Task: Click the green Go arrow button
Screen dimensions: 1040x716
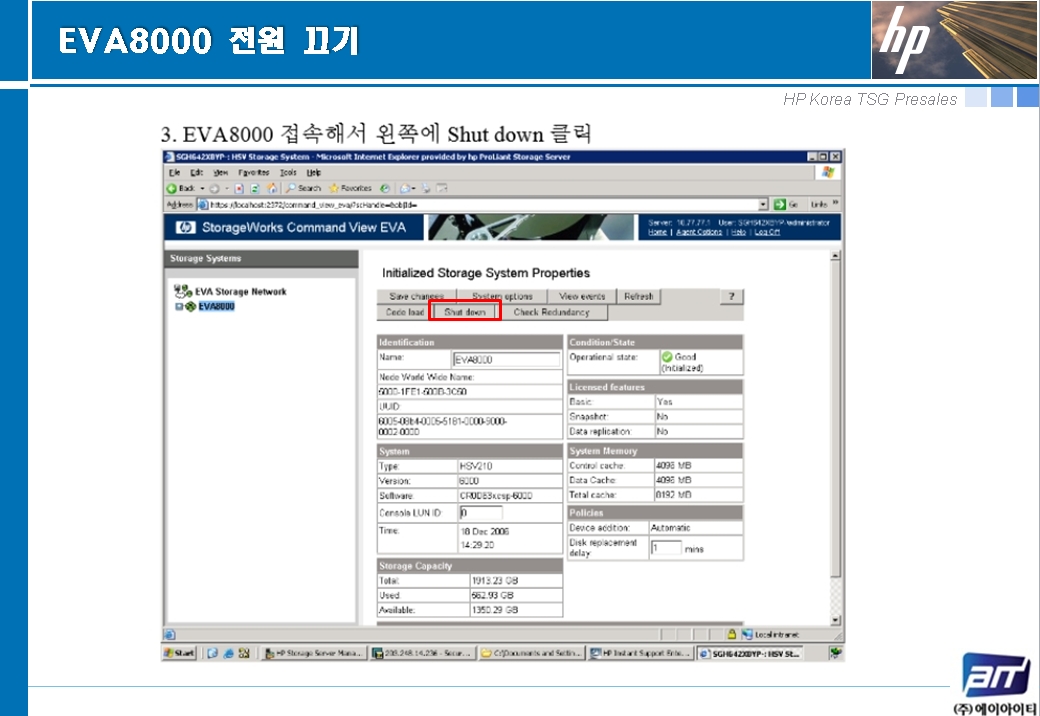Action: pos(780,204)
